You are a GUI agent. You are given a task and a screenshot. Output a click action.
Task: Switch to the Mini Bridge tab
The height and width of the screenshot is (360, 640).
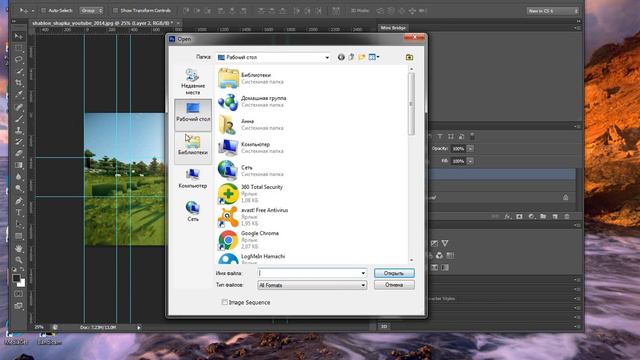[393, 28]
